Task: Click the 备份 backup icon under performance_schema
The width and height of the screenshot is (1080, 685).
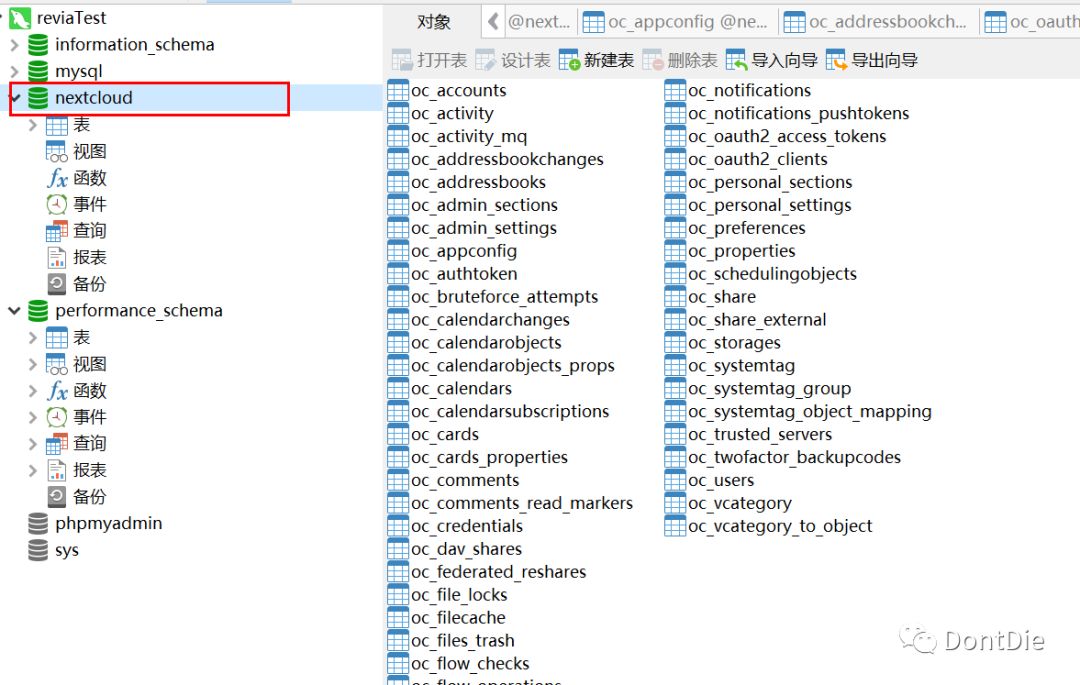Action: click(57, 496)
